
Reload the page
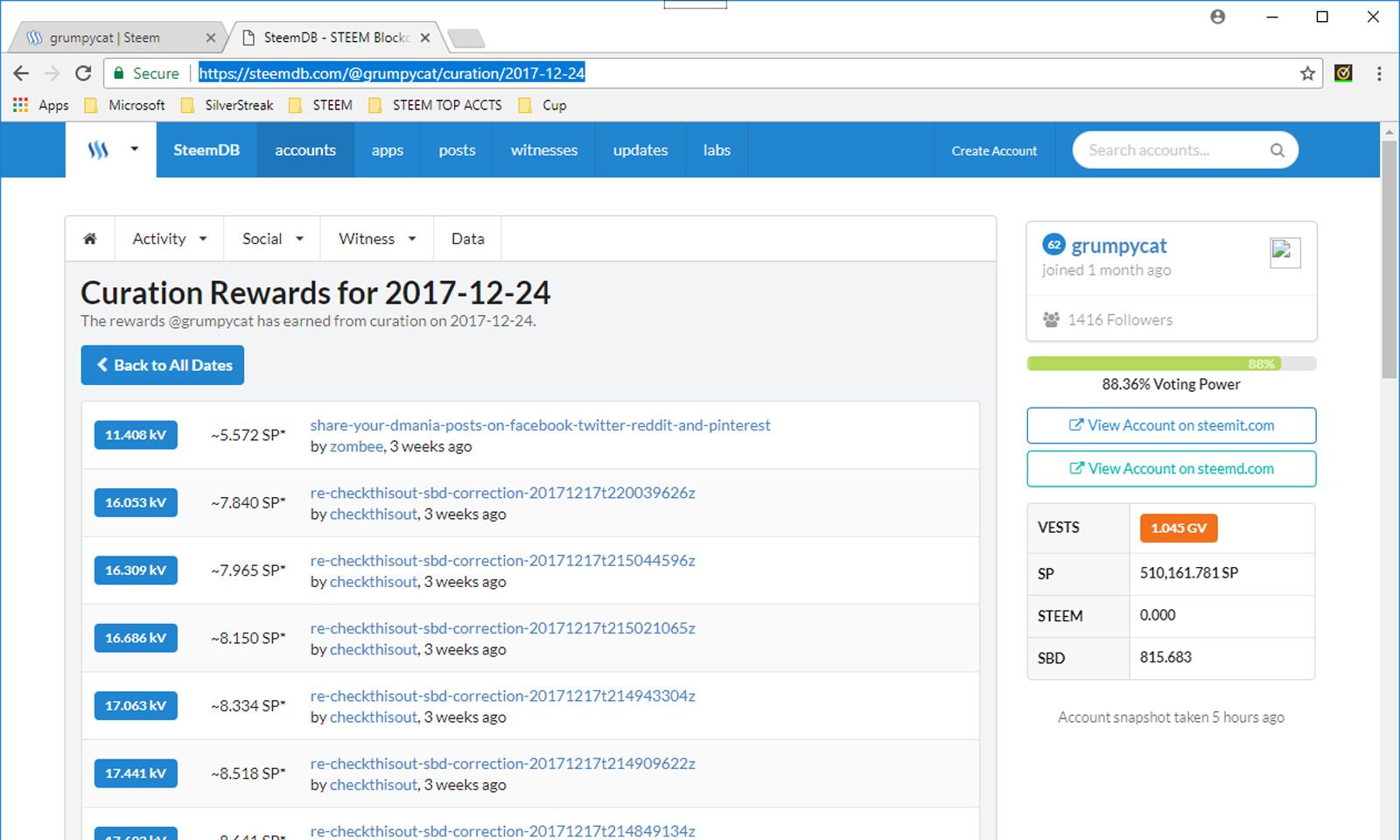[x=83, y=73]
